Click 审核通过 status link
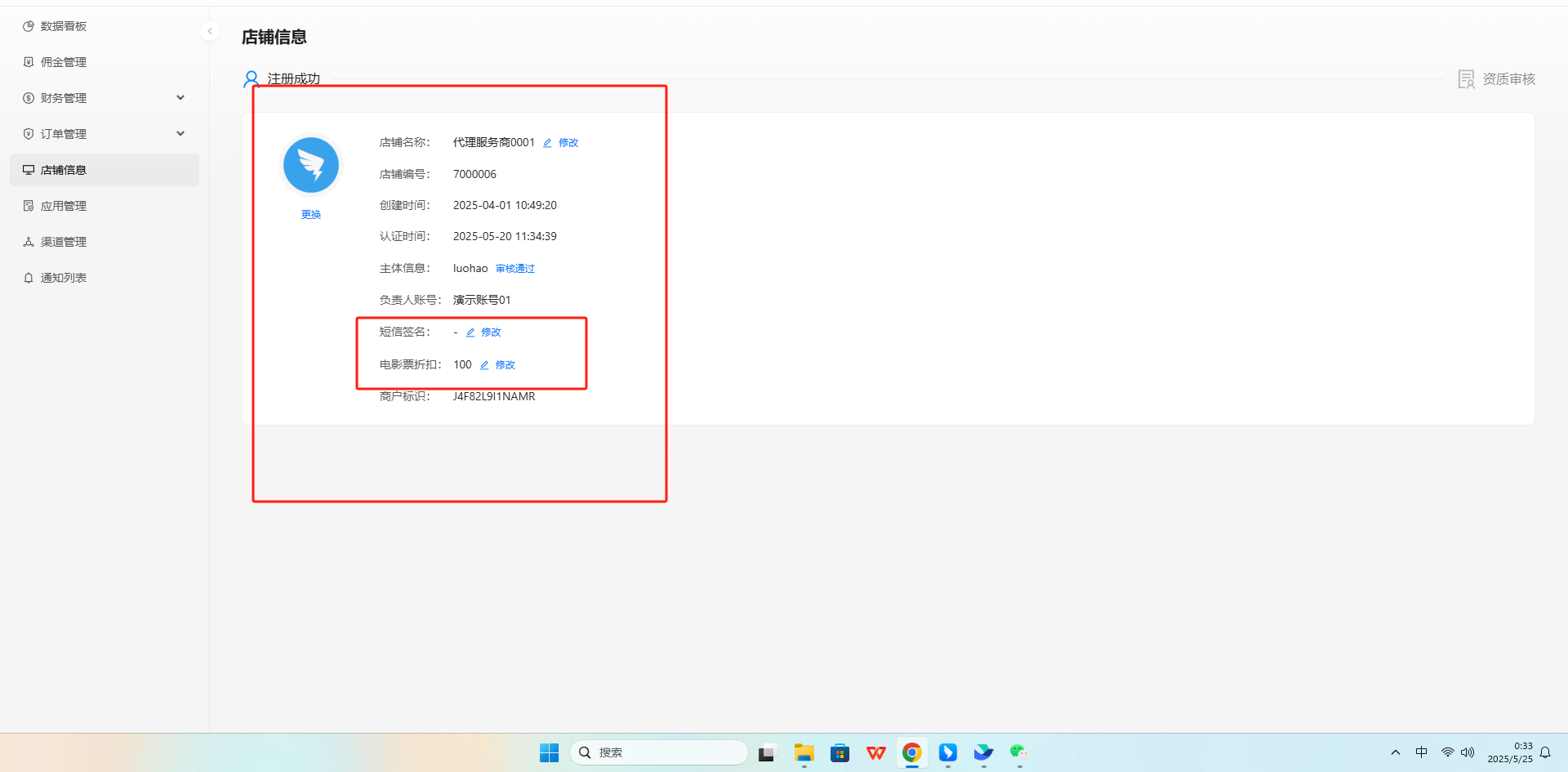Image resolution: width=1568 pixels, height=772 pixels. (x=514, y=269)
